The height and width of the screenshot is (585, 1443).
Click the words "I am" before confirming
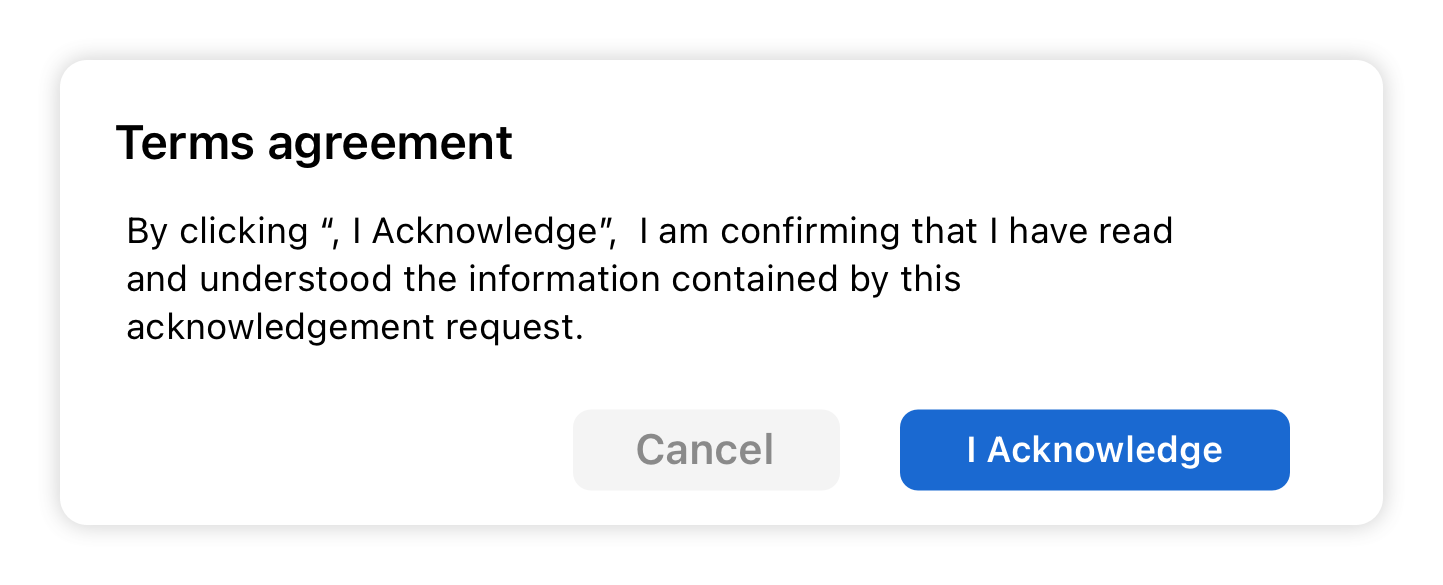(x=675, y=231)
